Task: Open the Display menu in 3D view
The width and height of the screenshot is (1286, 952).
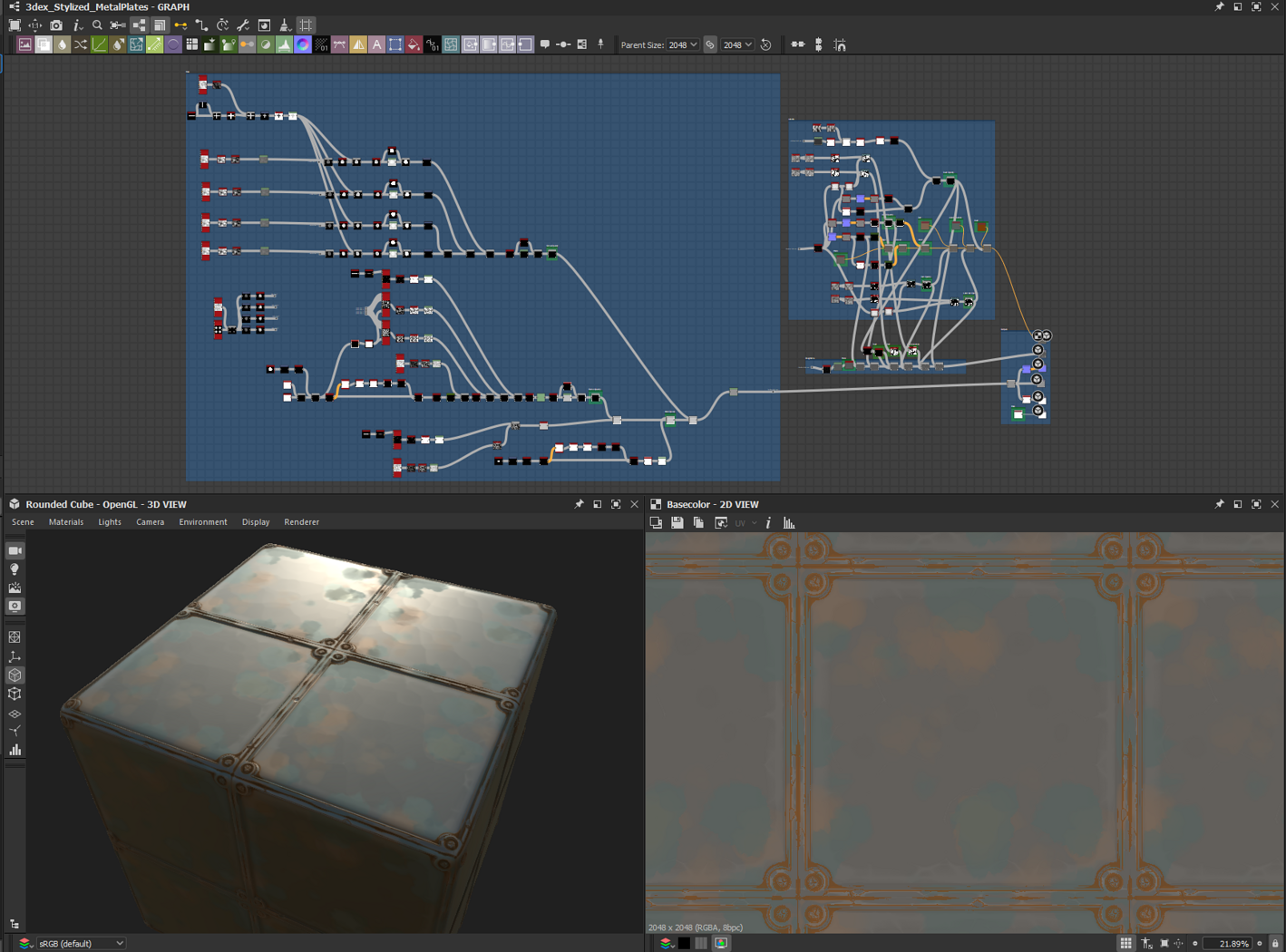Action: 256,522
